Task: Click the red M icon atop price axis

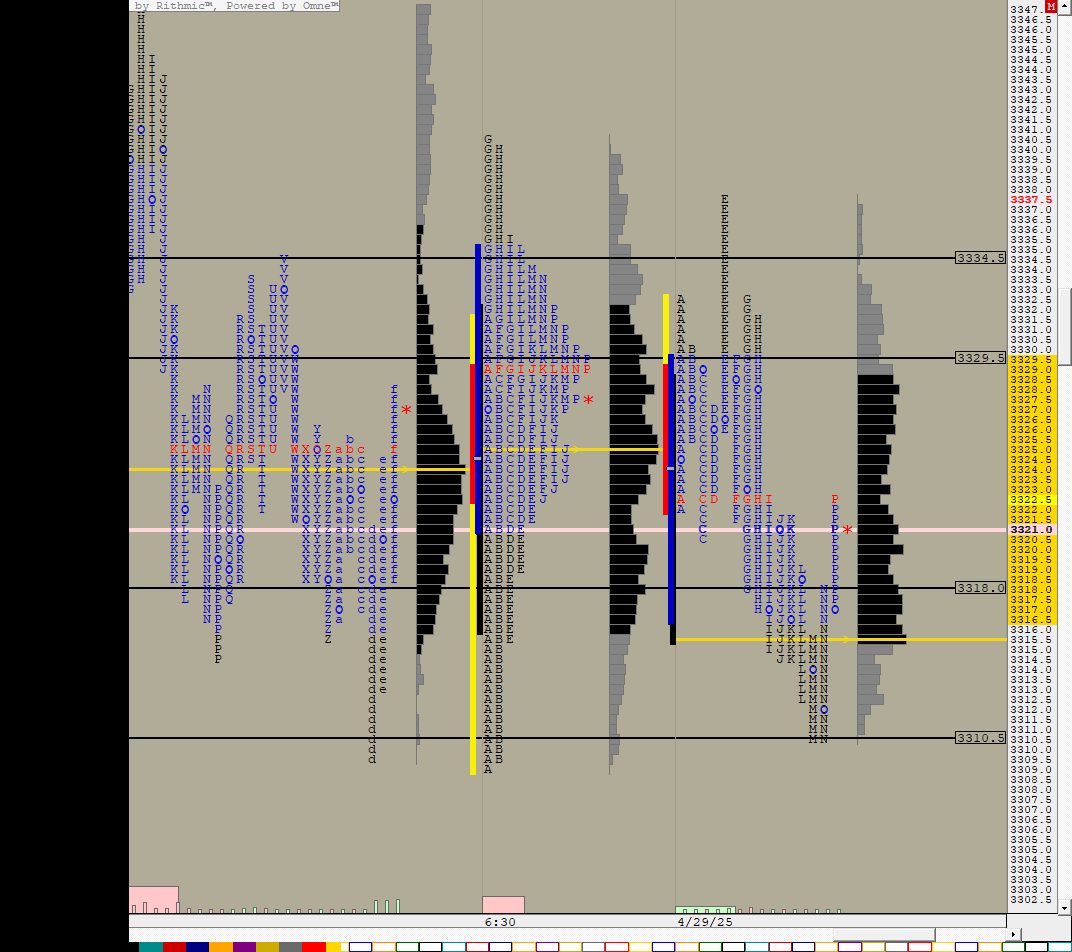Action: coord(1051,6)
